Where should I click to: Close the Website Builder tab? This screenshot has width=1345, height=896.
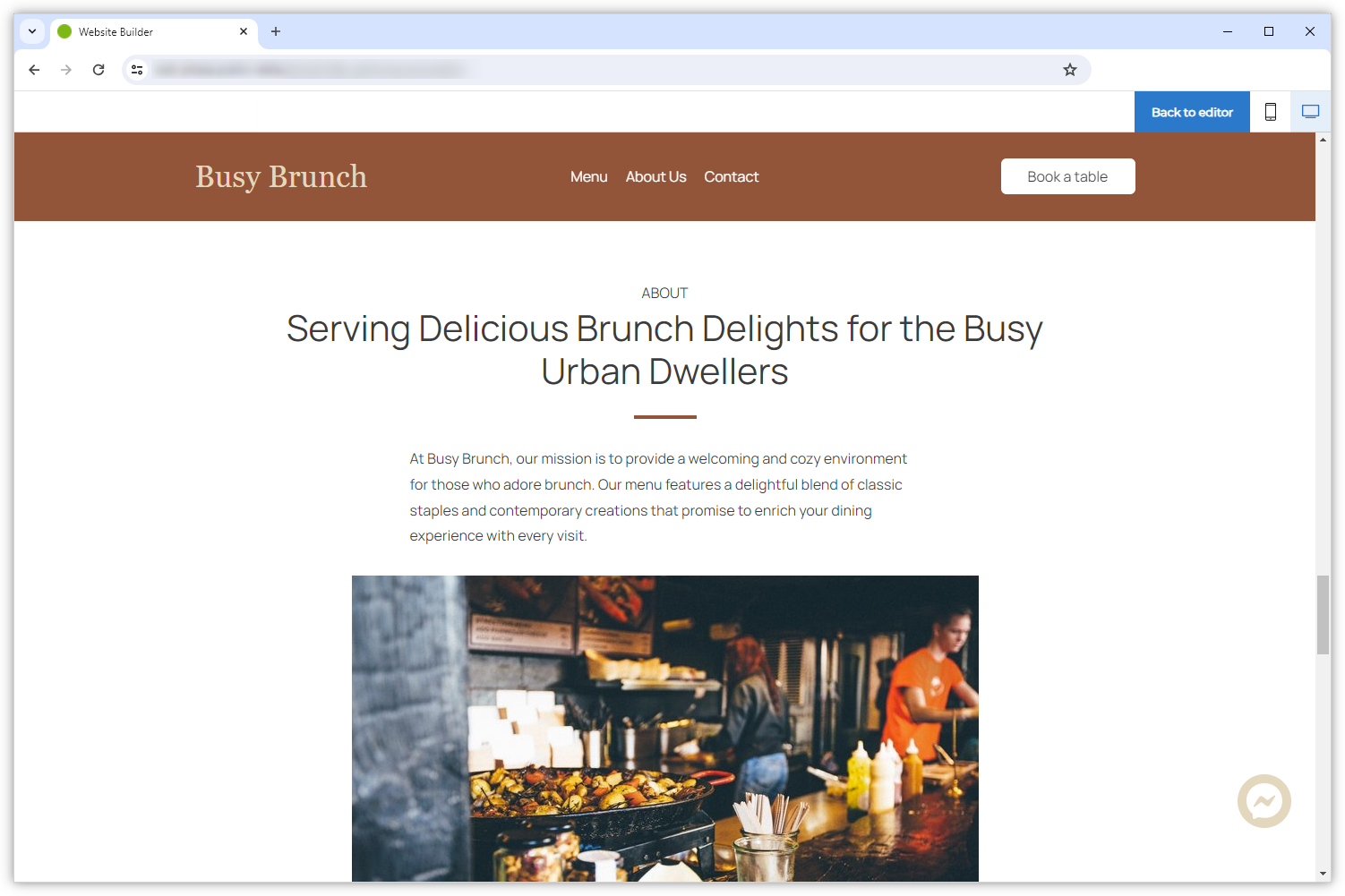(x=244, y=31)
